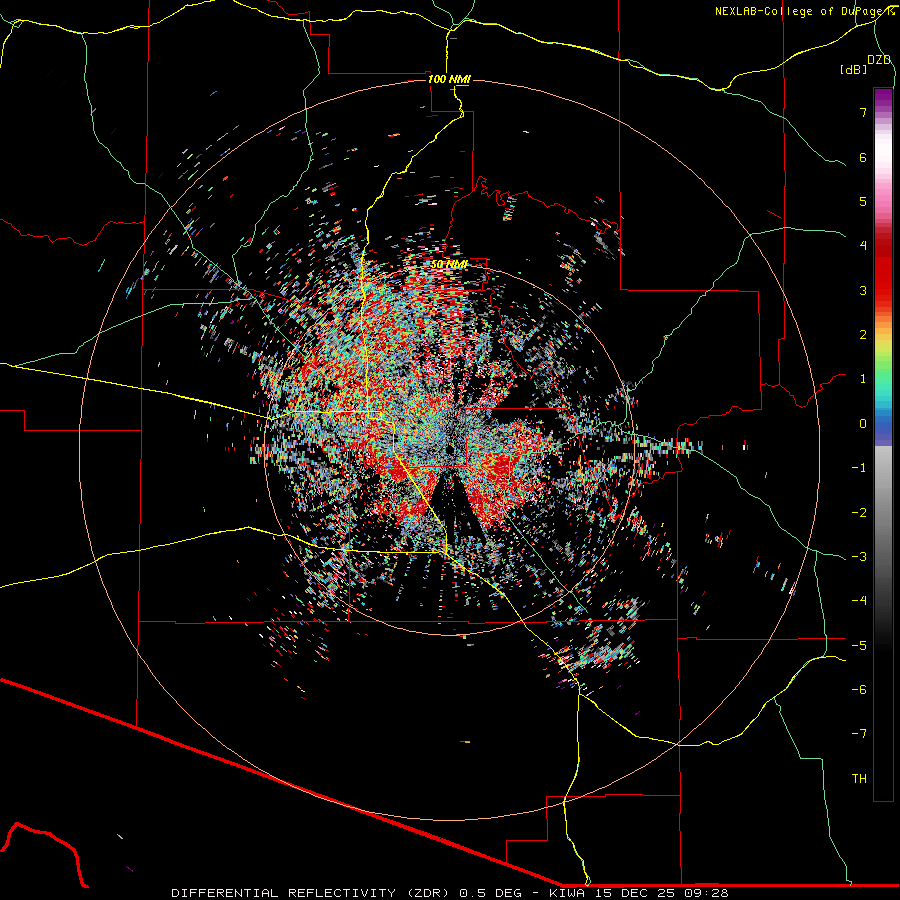This screenshot has height=900, width=900.
Task: Click the 100 NMI range ring label
Action: click(x=449, y=79)
